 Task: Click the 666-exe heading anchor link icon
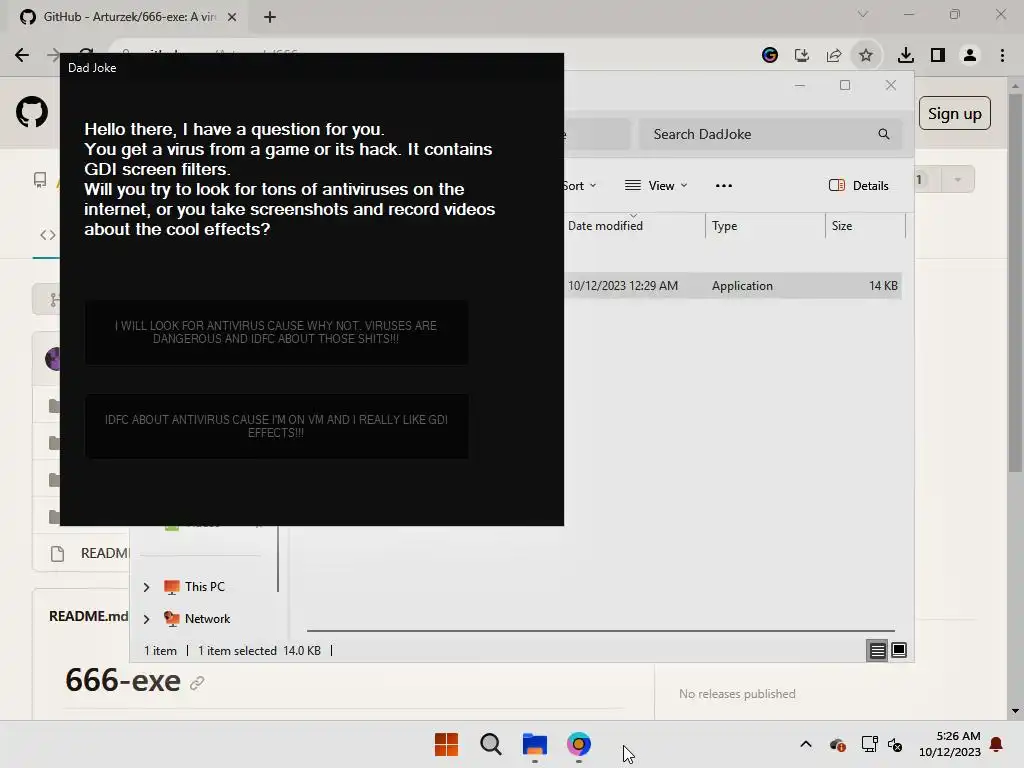click(x=197, y=683)
